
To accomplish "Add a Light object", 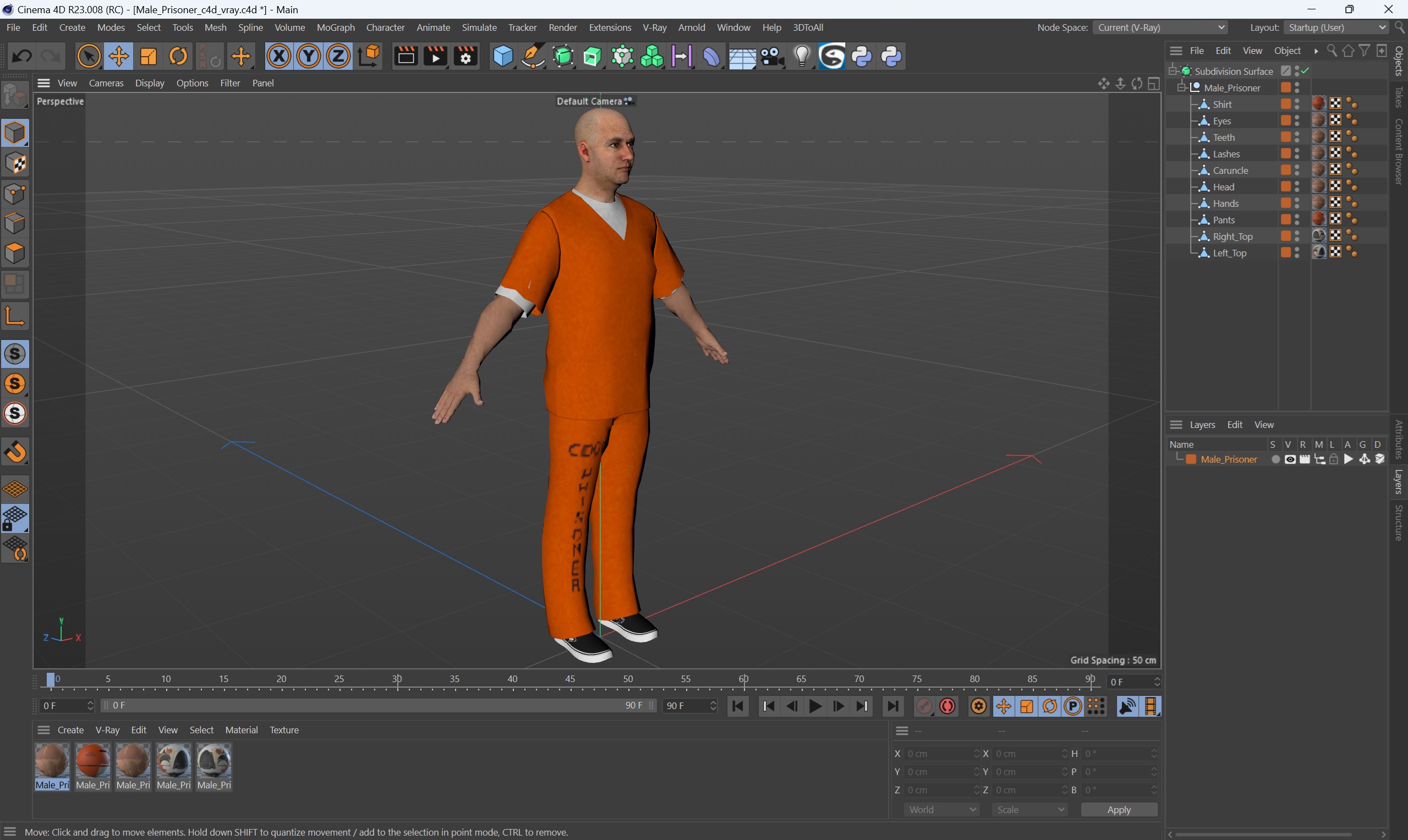I will tap(802, 56).
